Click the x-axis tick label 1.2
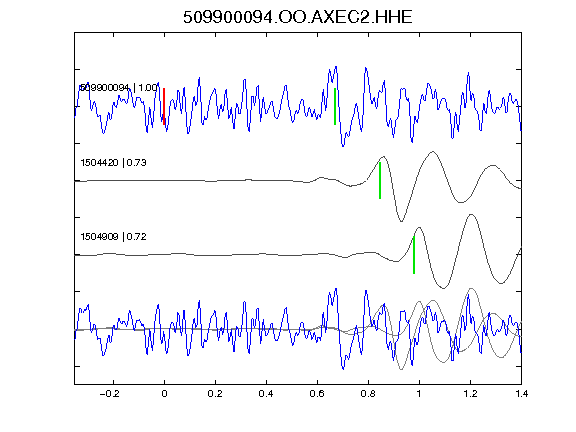The image size is (576, 432). [x=470, y=394]
